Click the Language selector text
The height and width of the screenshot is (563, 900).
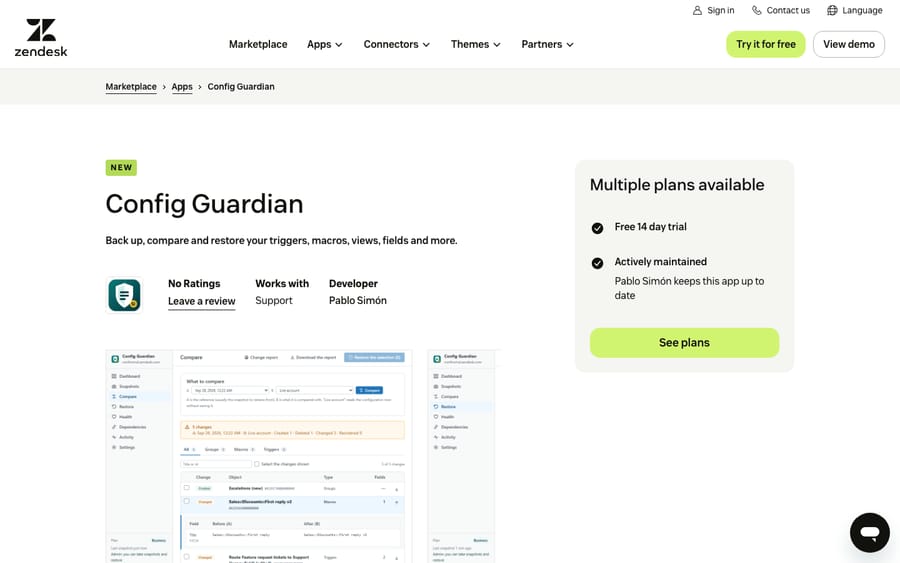(x=862, y=10)
